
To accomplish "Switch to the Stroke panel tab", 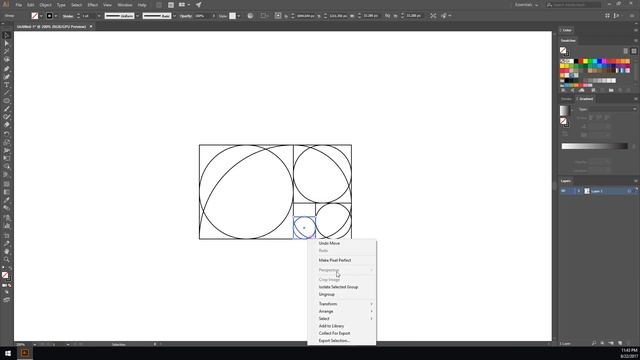I will tap(566, 99).
